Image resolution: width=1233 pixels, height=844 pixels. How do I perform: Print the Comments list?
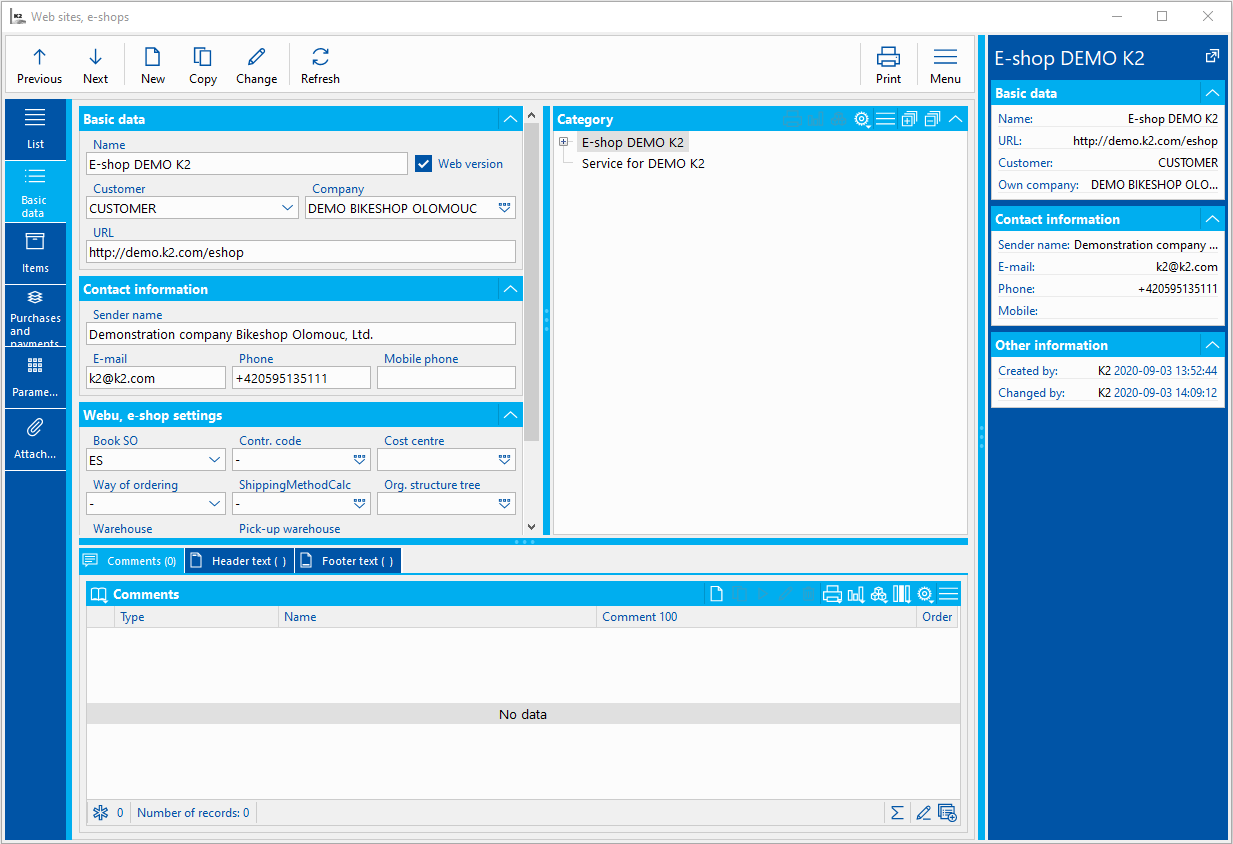[832, 594]
